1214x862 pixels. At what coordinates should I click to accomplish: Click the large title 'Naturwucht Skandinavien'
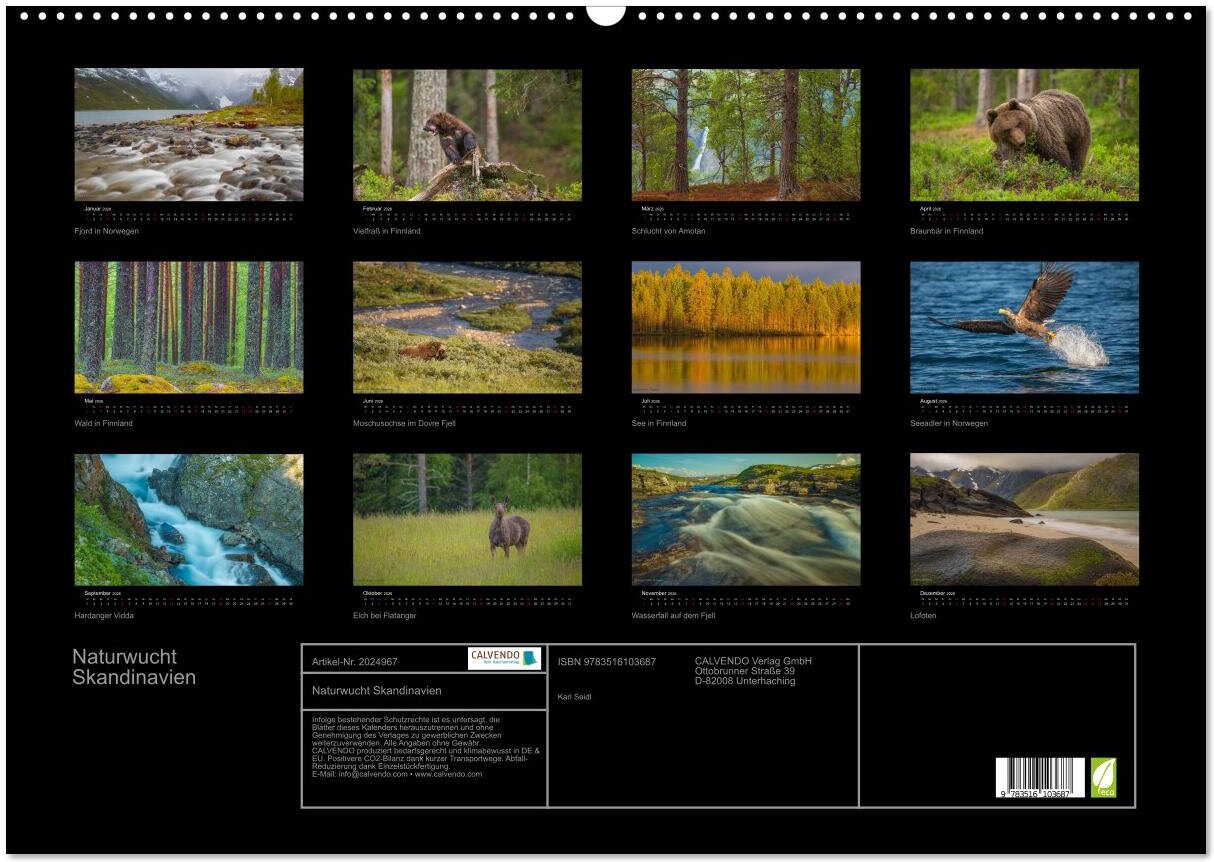click(134, 667)
